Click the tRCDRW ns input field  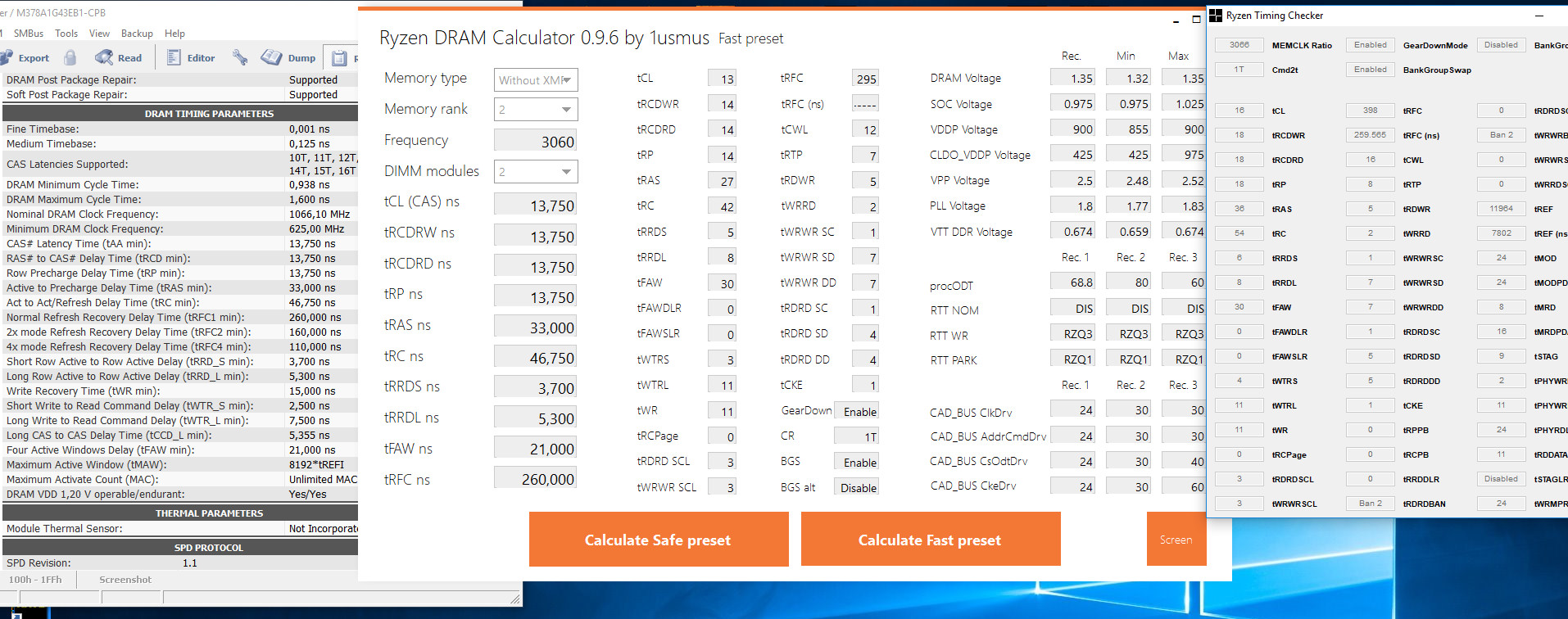536,236
